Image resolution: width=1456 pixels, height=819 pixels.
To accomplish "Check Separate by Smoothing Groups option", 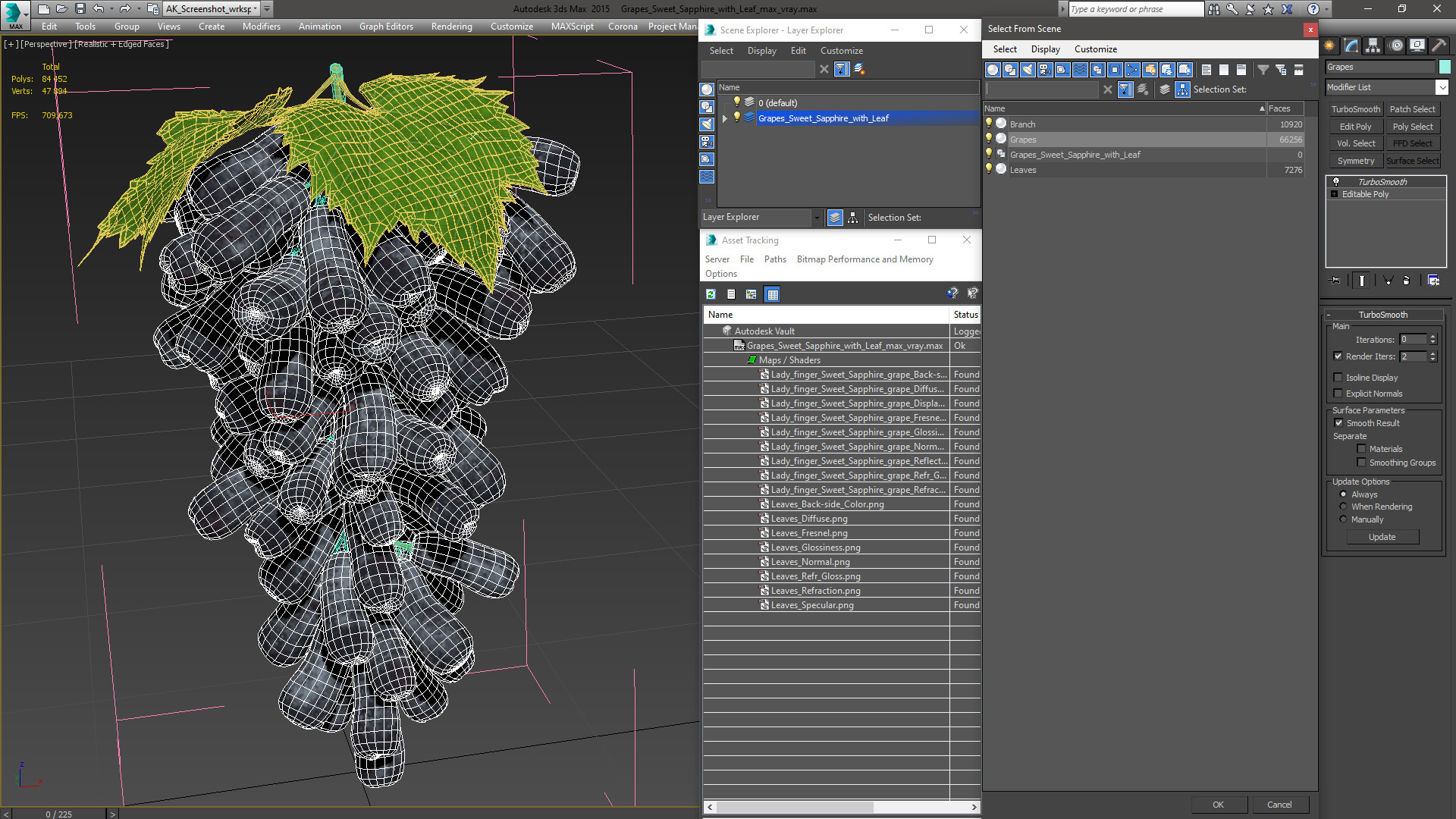I will point(1361,463).
